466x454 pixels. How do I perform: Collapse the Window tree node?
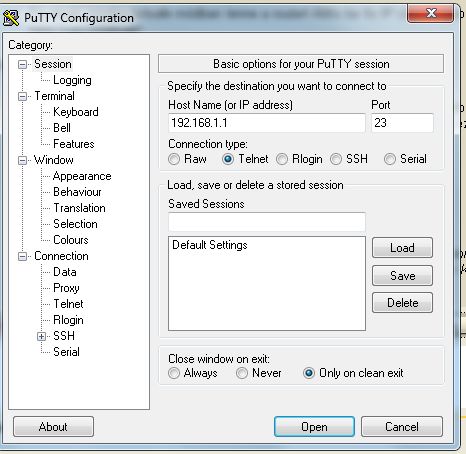click(22, 160)
